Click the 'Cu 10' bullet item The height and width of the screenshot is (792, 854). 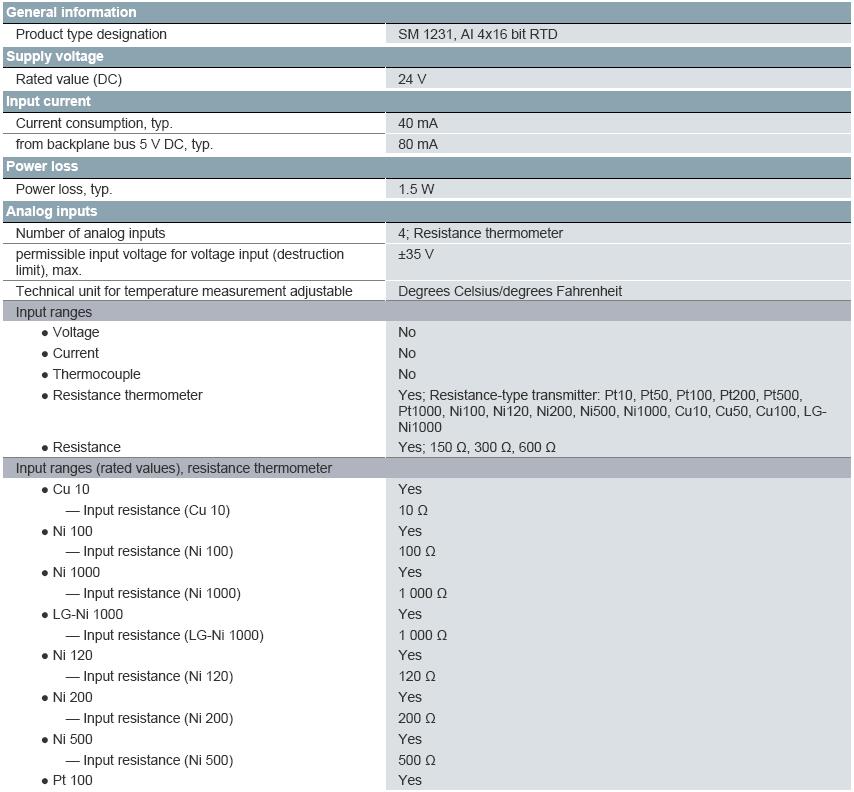coord(65,490)
